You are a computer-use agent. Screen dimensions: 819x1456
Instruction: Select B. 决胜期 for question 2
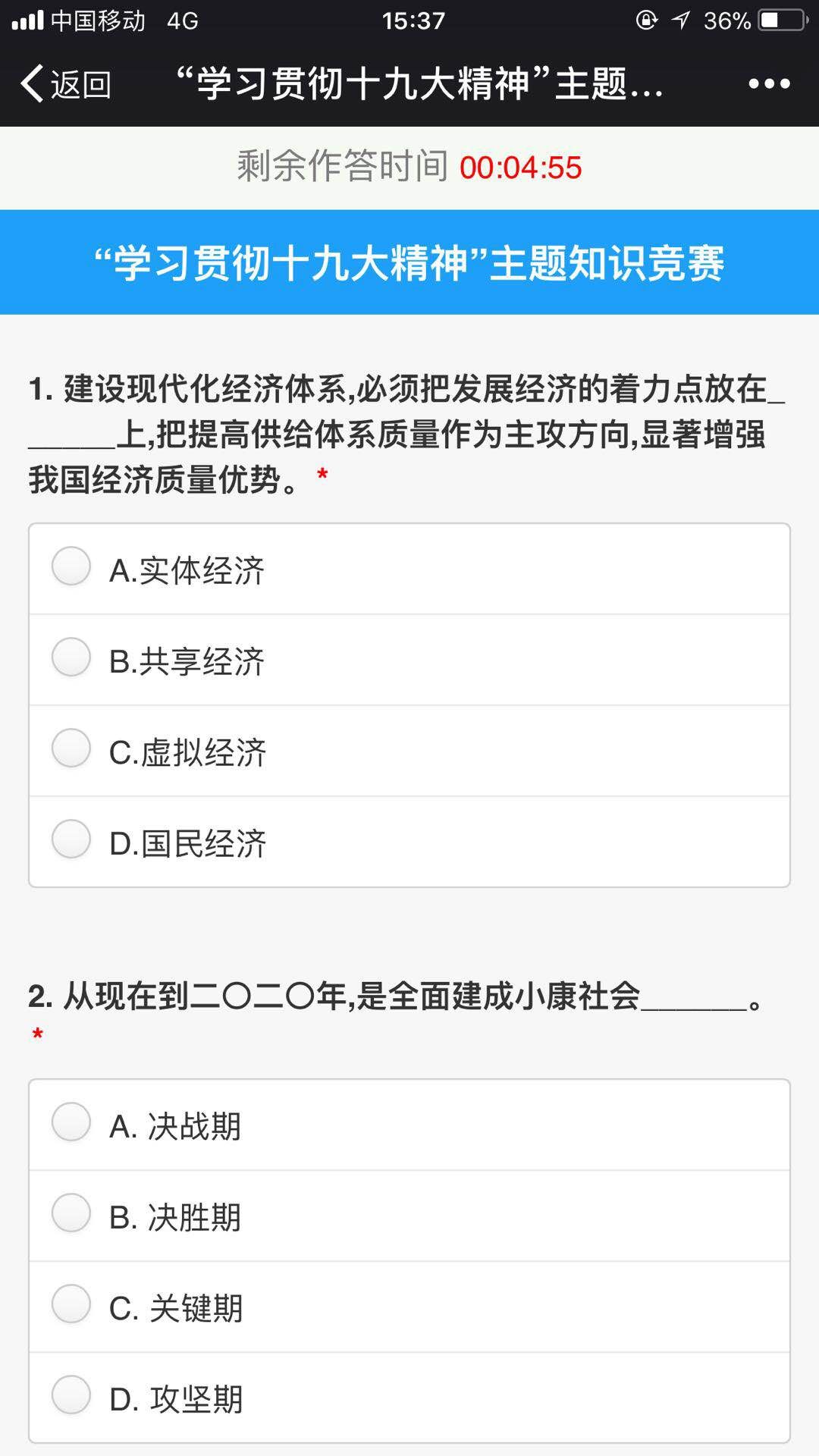coord(71,1213)
